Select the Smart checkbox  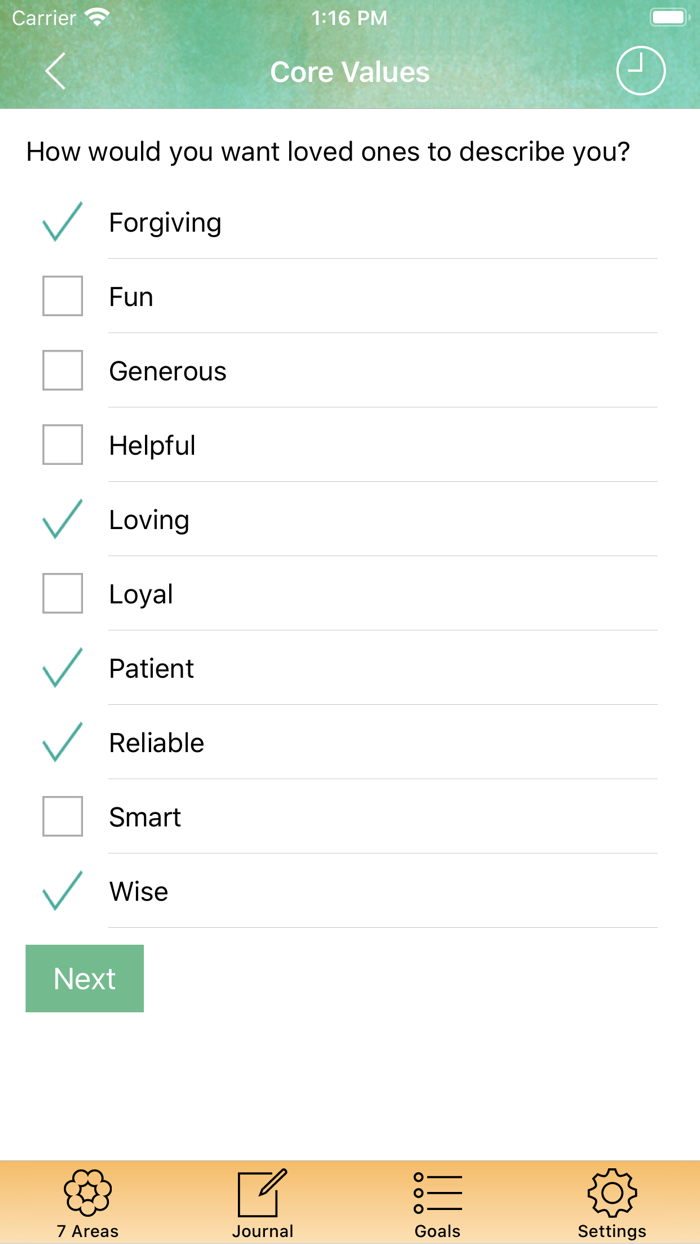(x=62, y=817)
